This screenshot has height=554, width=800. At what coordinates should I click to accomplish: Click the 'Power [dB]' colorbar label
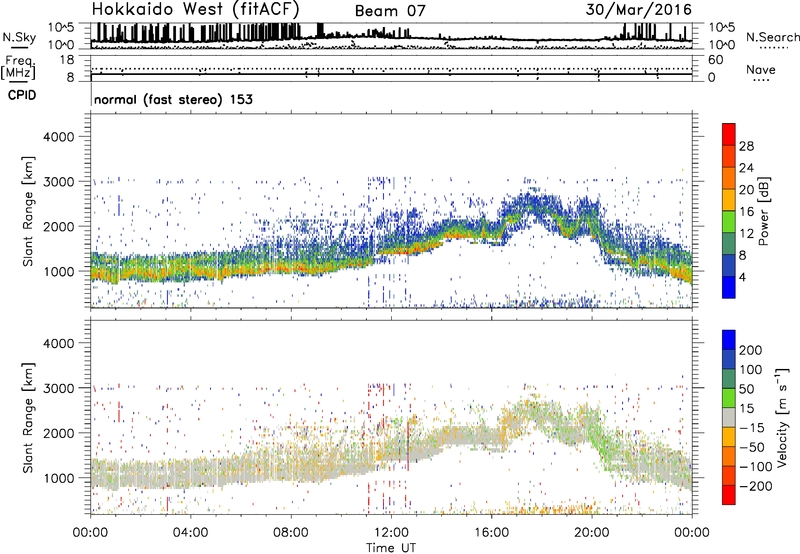pyautogui.click(x=764, y=211)
